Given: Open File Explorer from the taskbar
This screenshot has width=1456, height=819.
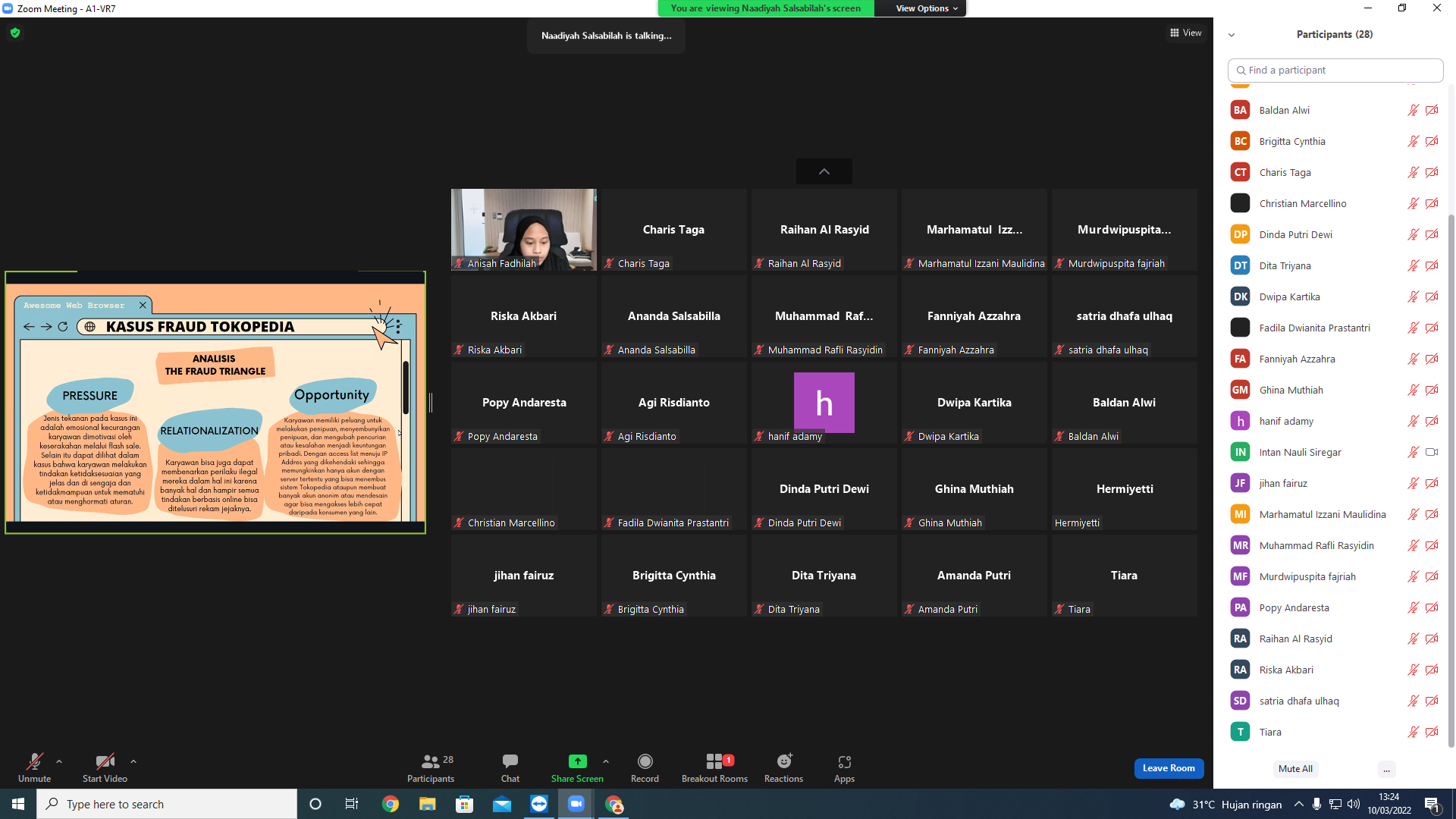Looking at the screenshot, I should tap(428, 804).
